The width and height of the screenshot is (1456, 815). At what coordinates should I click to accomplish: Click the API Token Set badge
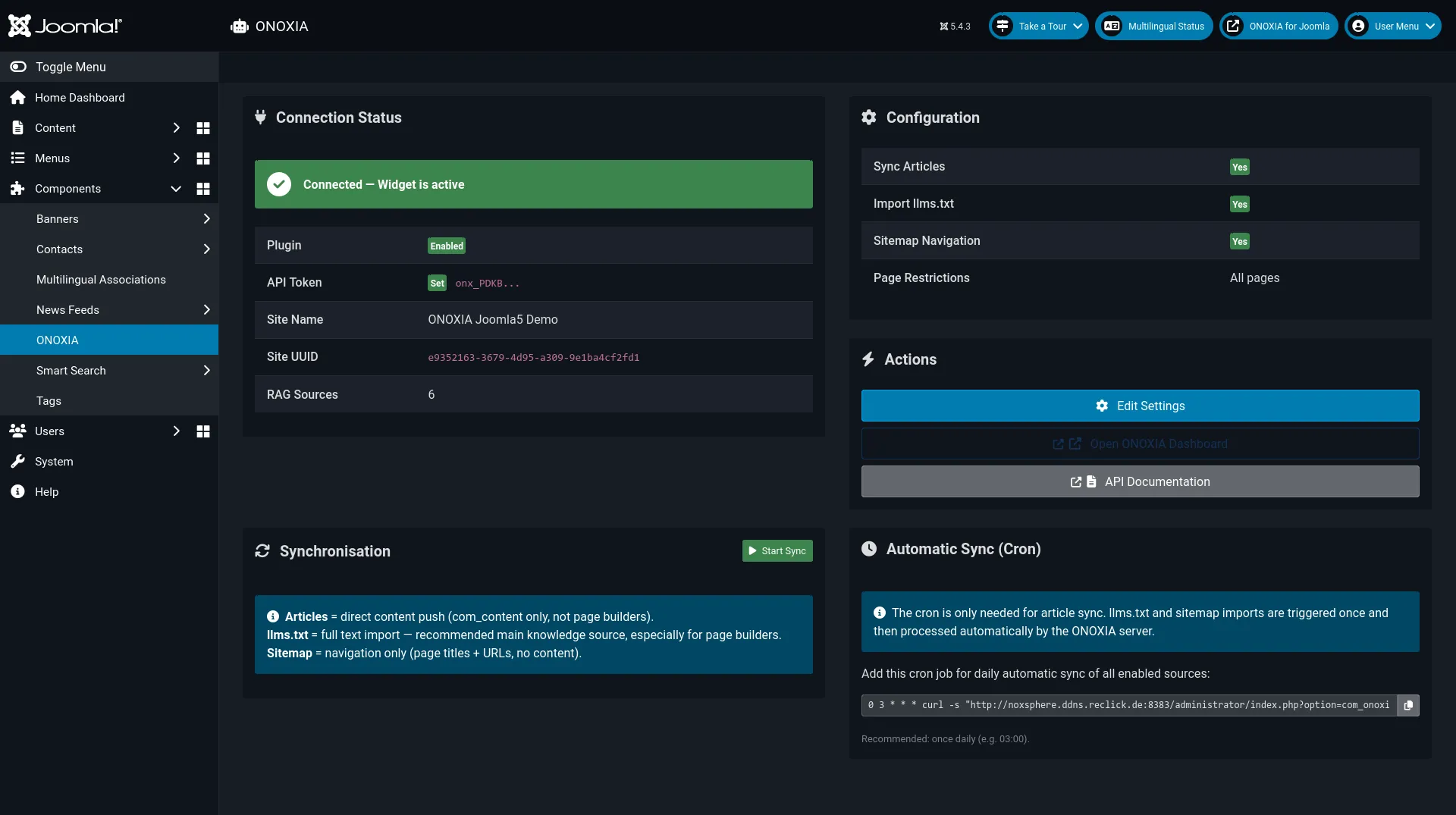point(437,283)
